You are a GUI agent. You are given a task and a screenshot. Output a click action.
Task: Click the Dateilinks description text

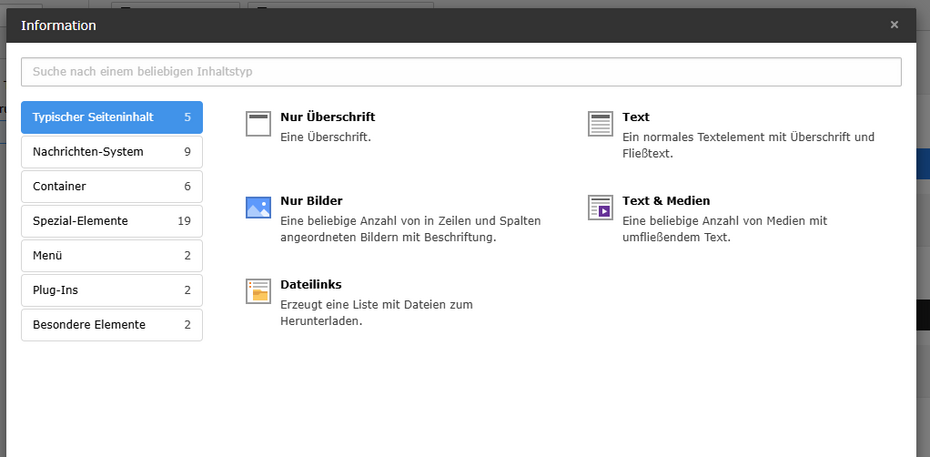point(376,312)
